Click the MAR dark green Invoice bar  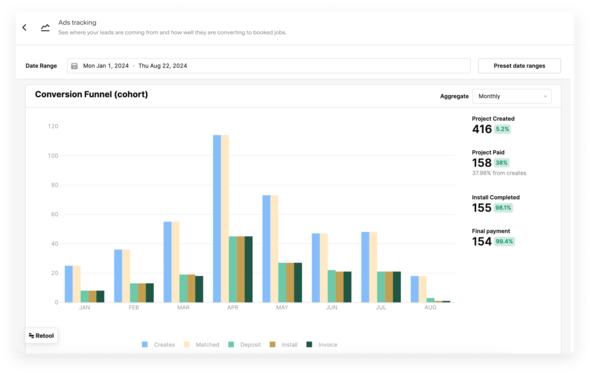tap(199, 289)
